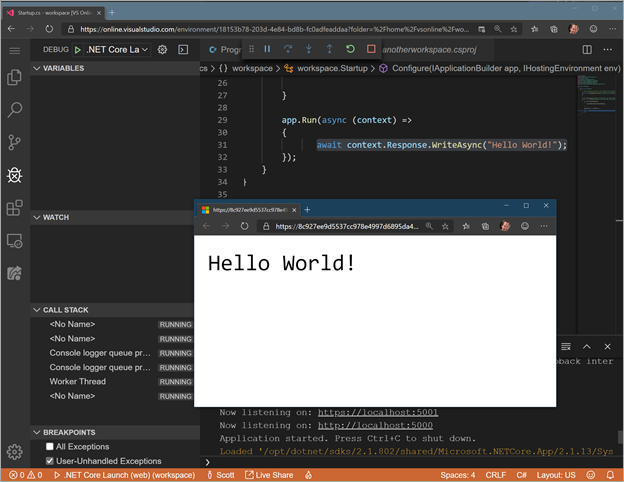Image resolution: width=624 pixels, height=482 pixels.
Task: Click the flame icon in status bar
Action: pyautogui.click(x=308, y=475)
